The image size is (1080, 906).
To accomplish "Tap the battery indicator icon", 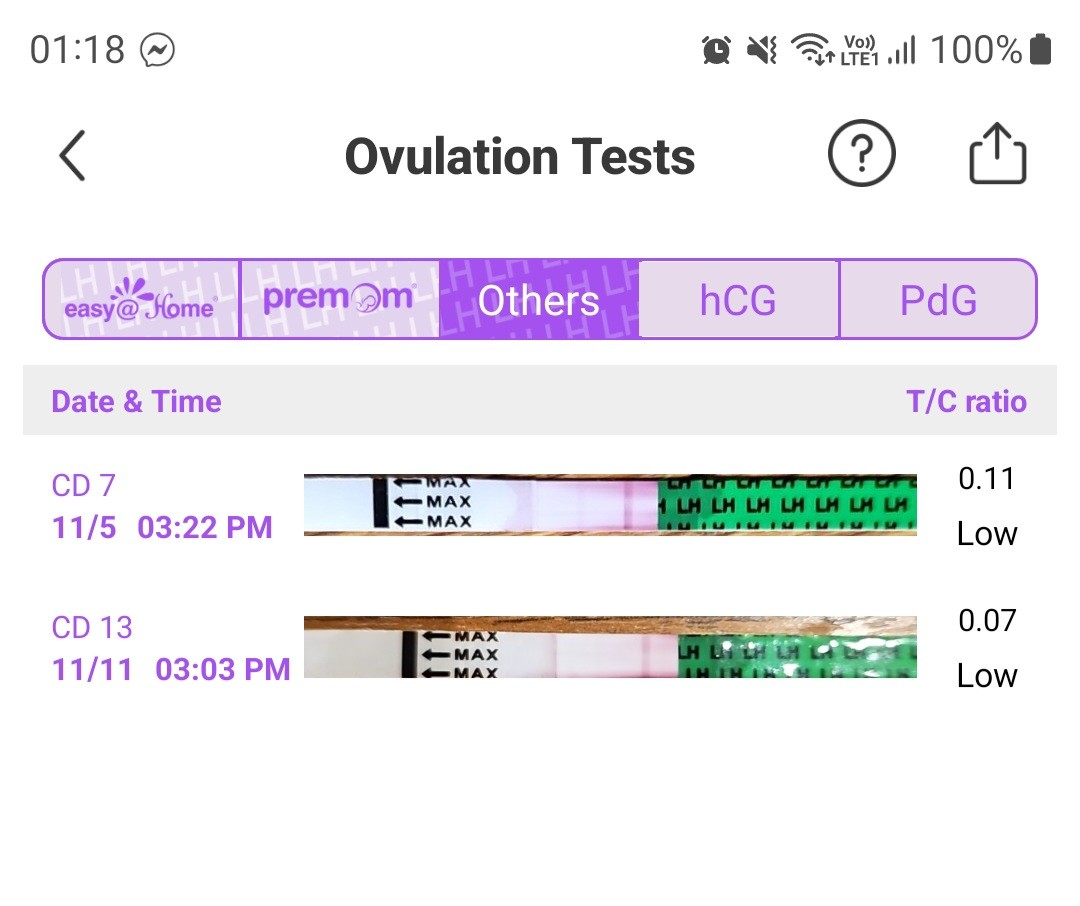I will click(x=1040, y=50).
